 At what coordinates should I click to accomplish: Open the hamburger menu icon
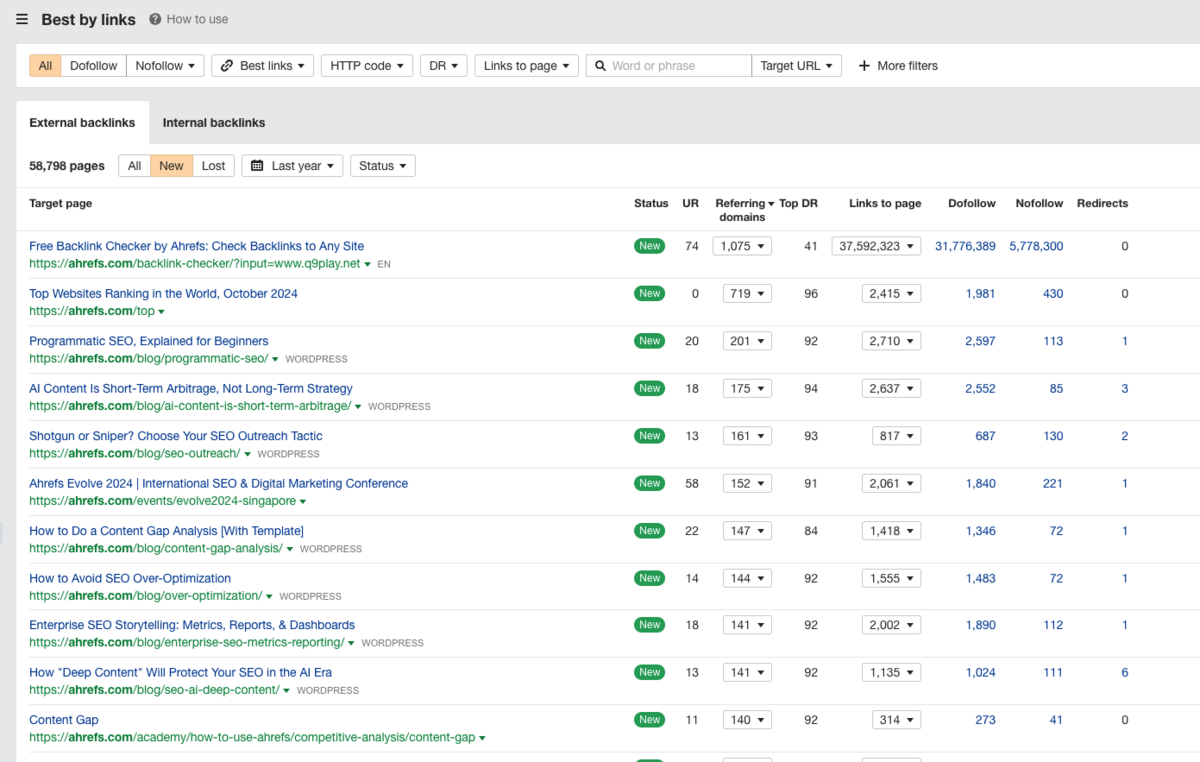22,19
